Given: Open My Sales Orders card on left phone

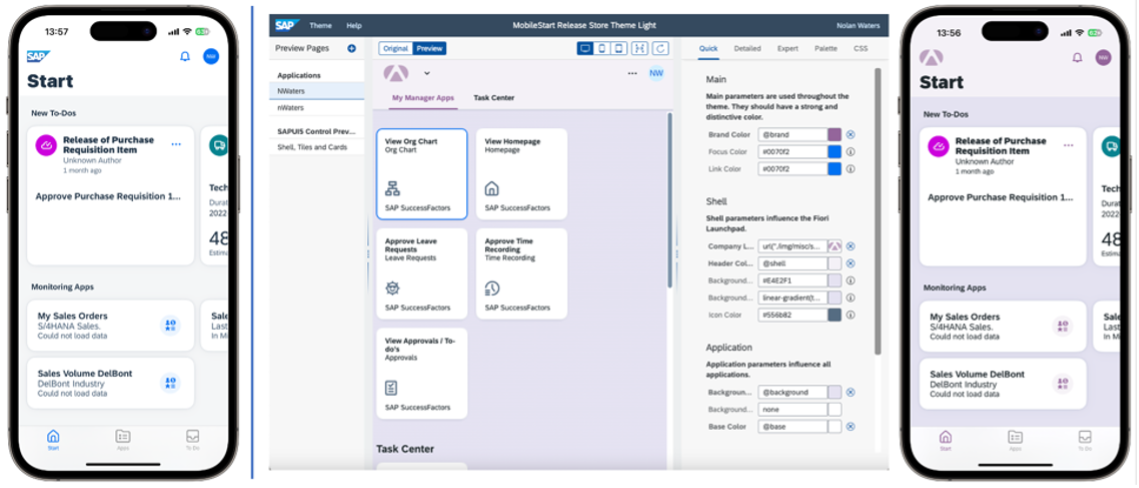Looking at the screenshot, I should 110,325.
